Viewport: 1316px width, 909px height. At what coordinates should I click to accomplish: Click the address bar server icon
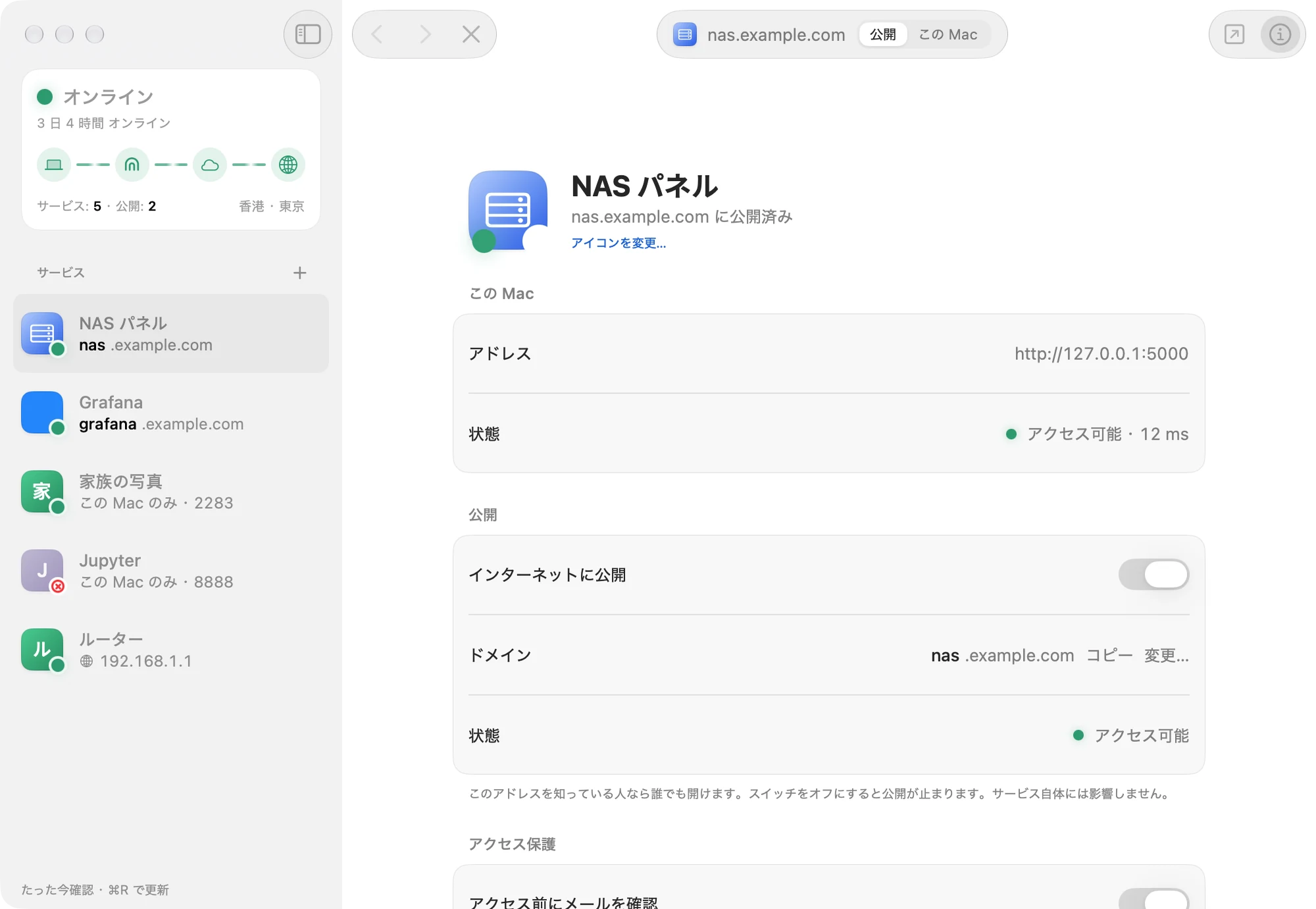(685, 34)
